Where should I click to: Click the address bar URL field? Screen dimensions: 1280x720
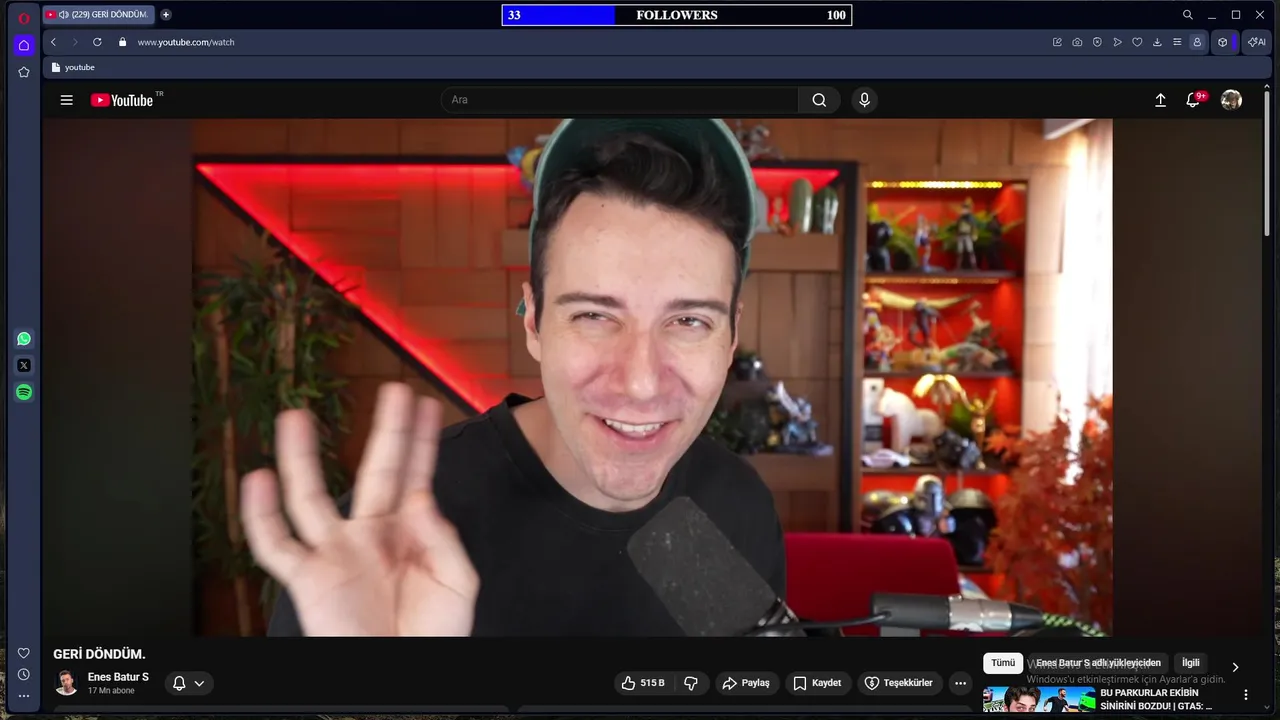[590, 42]
